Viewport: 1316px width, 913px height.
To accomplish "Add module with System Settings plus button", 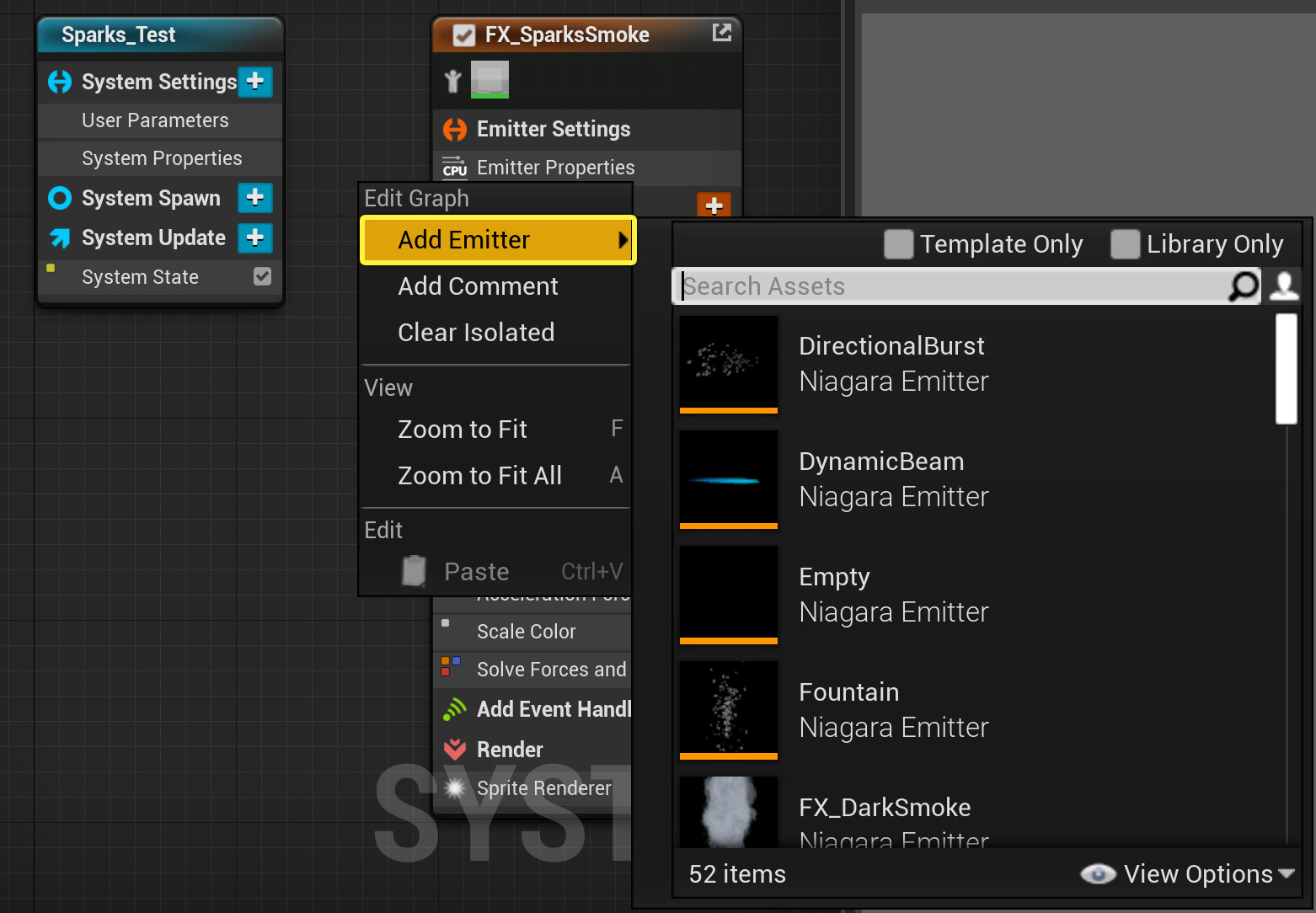I will coord(255,82).
